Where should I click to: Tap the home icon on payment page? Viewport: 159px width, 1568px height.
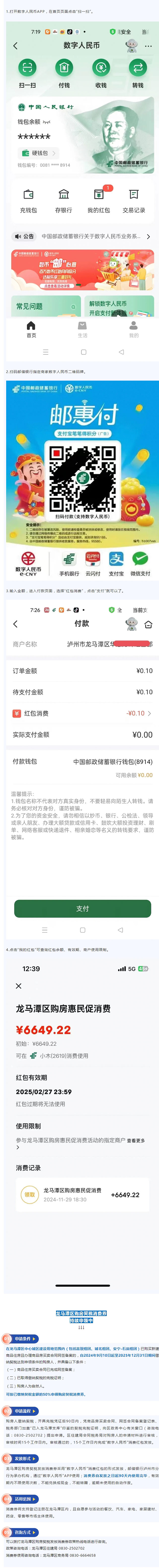click(x=148, y=624)
